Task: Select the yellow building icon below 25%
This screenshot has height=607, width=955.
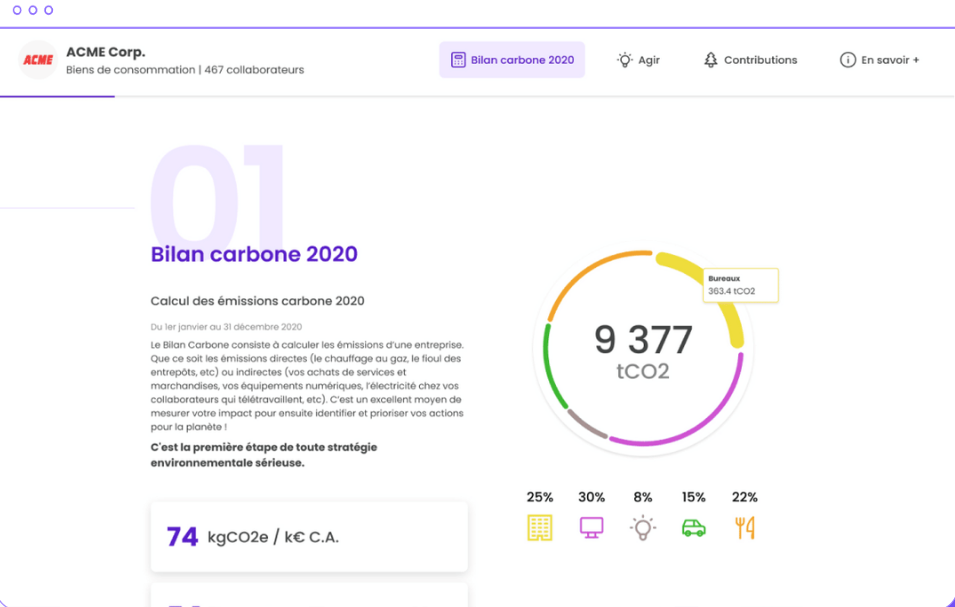Action: tap(540, 527)
